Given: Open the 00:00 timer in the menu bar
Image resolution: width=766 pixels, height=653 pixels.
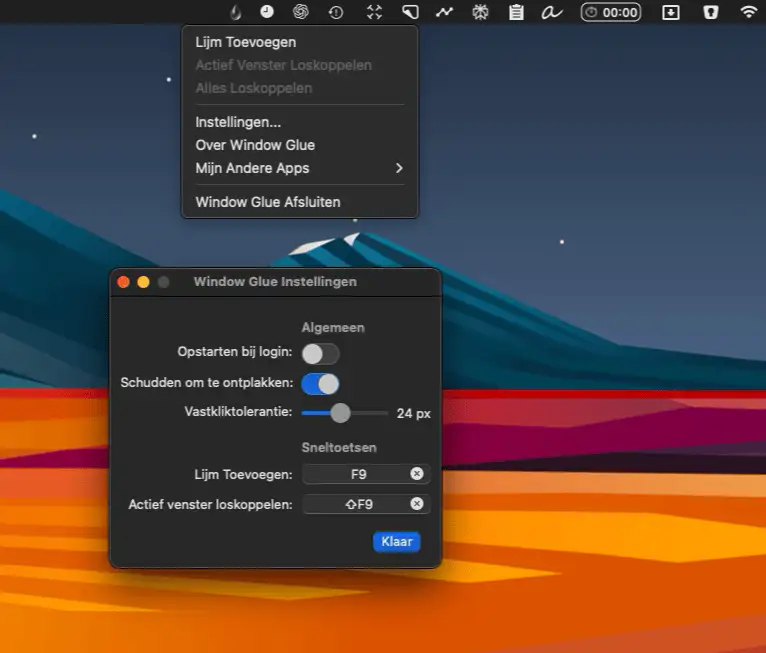Looking at the screenshot, I should point(611,12).
